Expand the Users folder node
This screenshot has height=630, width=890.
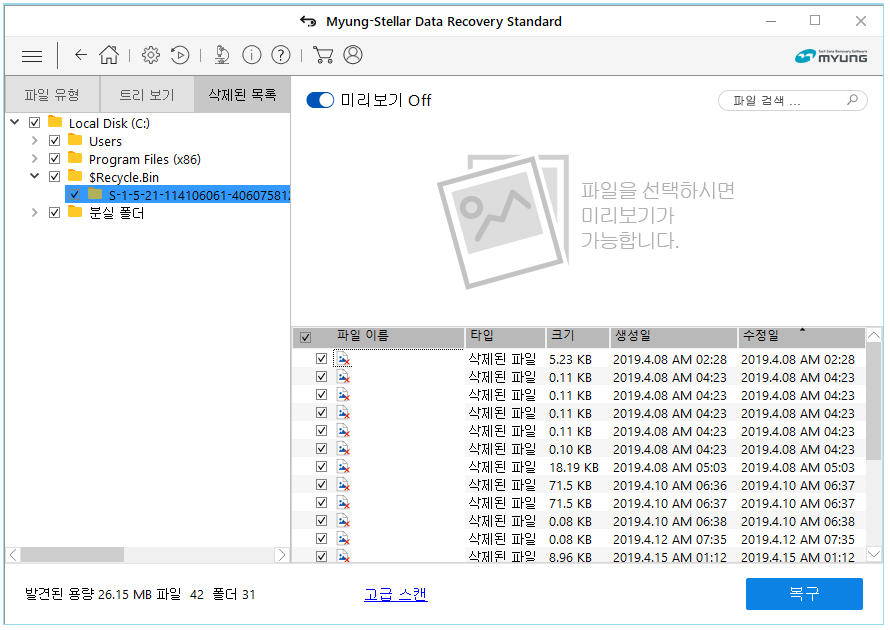(x=35, y=140)
